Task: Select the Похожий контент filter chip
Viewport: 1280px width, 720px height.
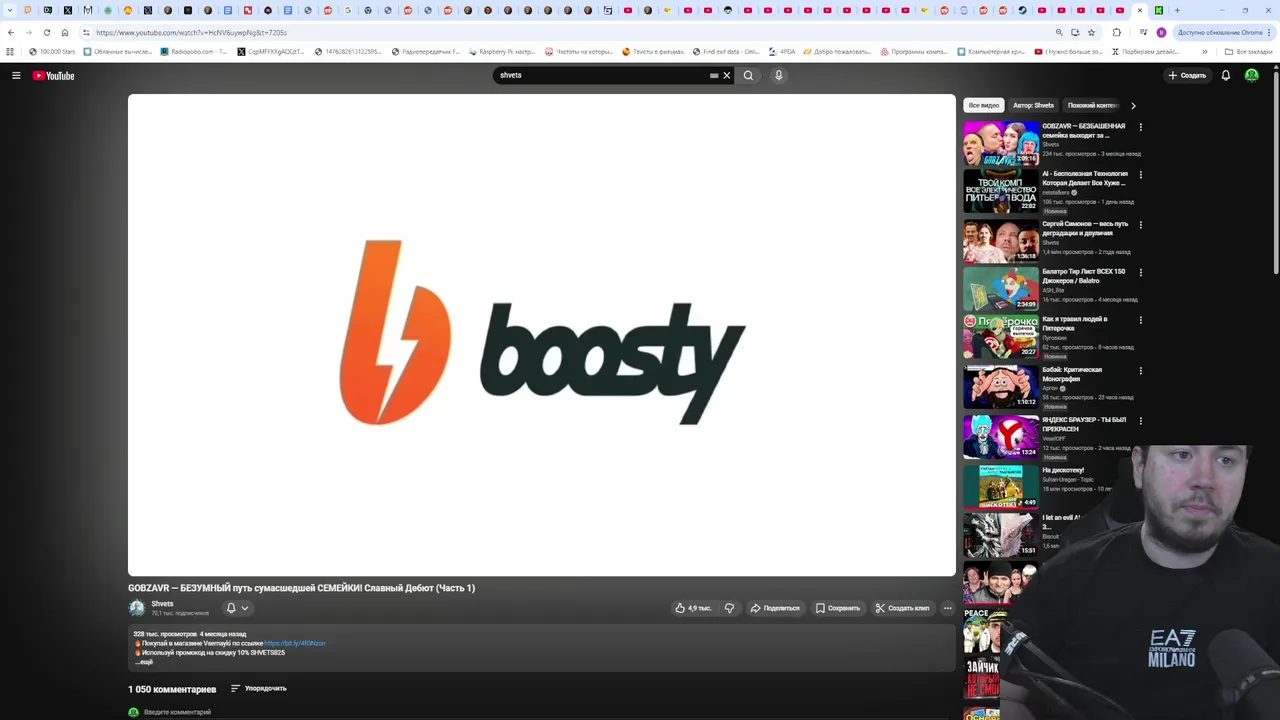Action: [1091, 105]
